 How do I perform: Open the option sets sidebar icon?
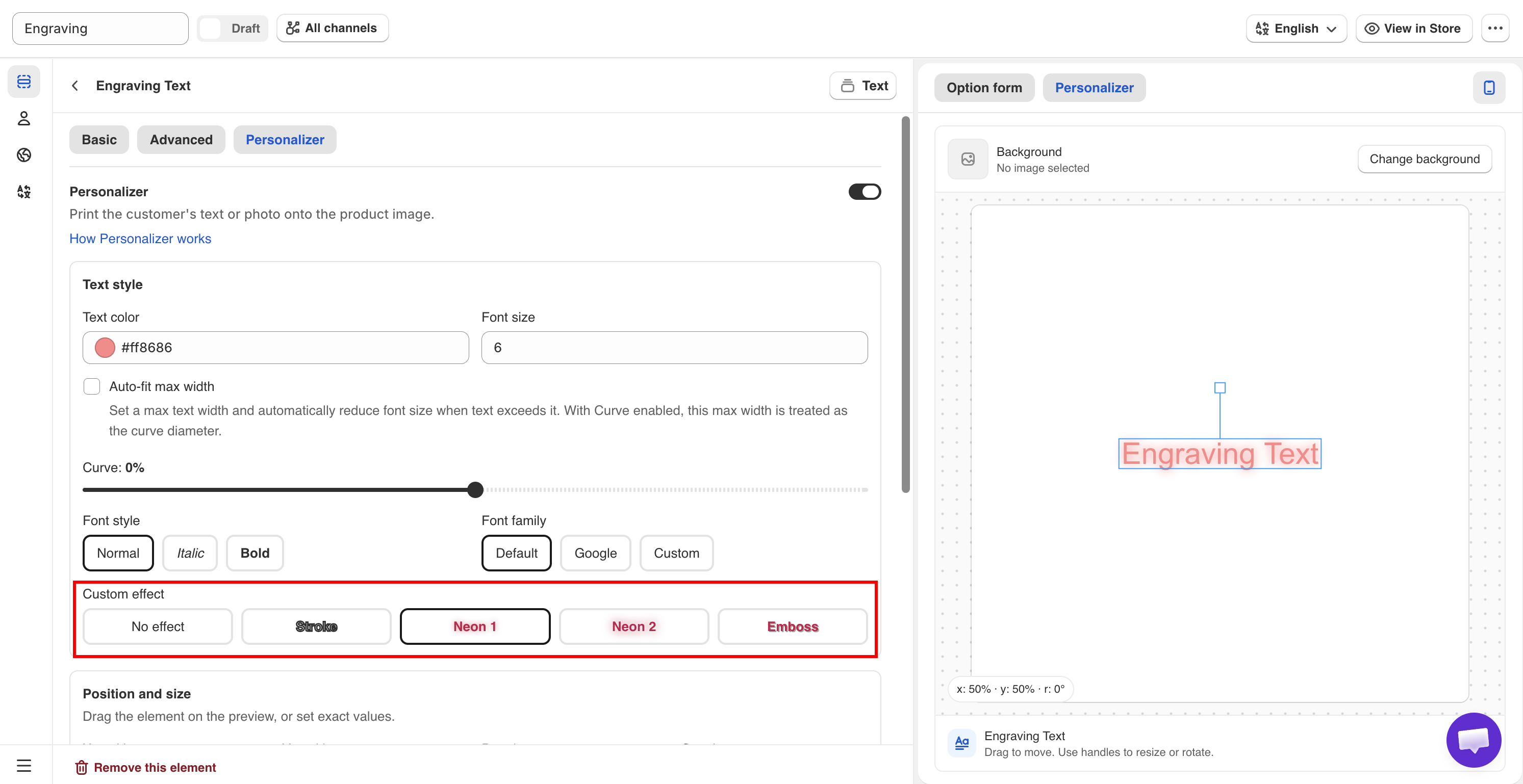point(23,82)
